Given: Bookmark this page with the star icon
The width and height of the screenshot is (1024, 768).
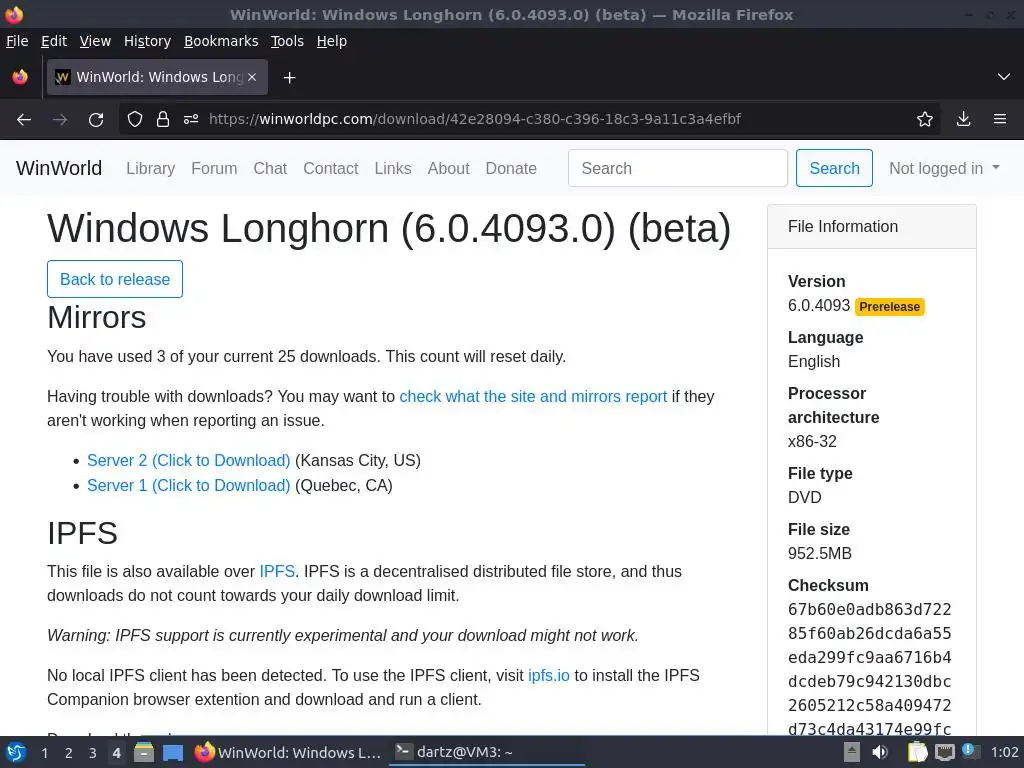Looking at the screenshot, I should click(925, 120).
